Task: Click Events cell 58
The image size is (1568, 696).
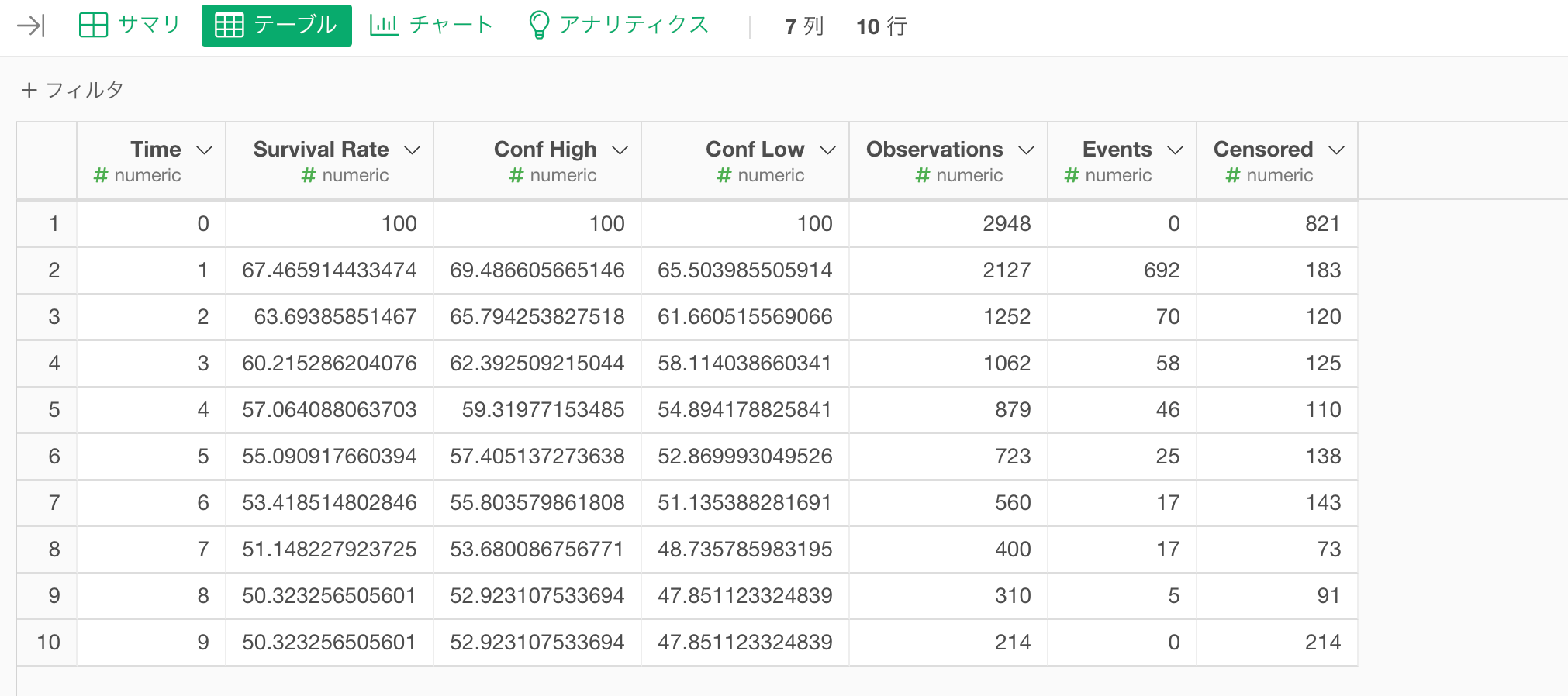Action: [x=1122, y=364]
